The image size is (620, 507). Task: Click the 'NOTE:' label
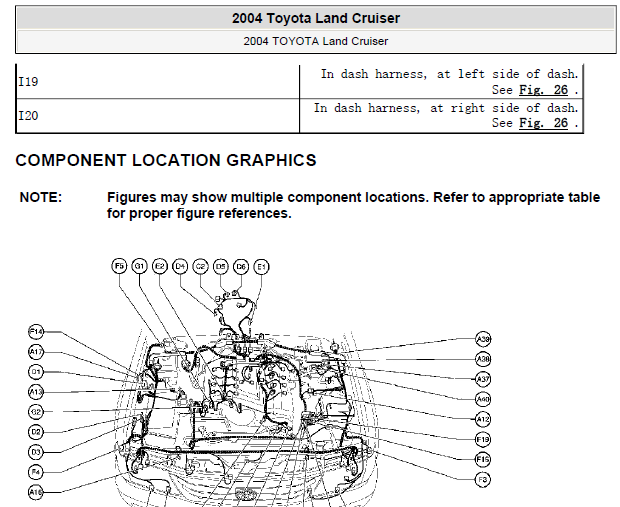41,197
